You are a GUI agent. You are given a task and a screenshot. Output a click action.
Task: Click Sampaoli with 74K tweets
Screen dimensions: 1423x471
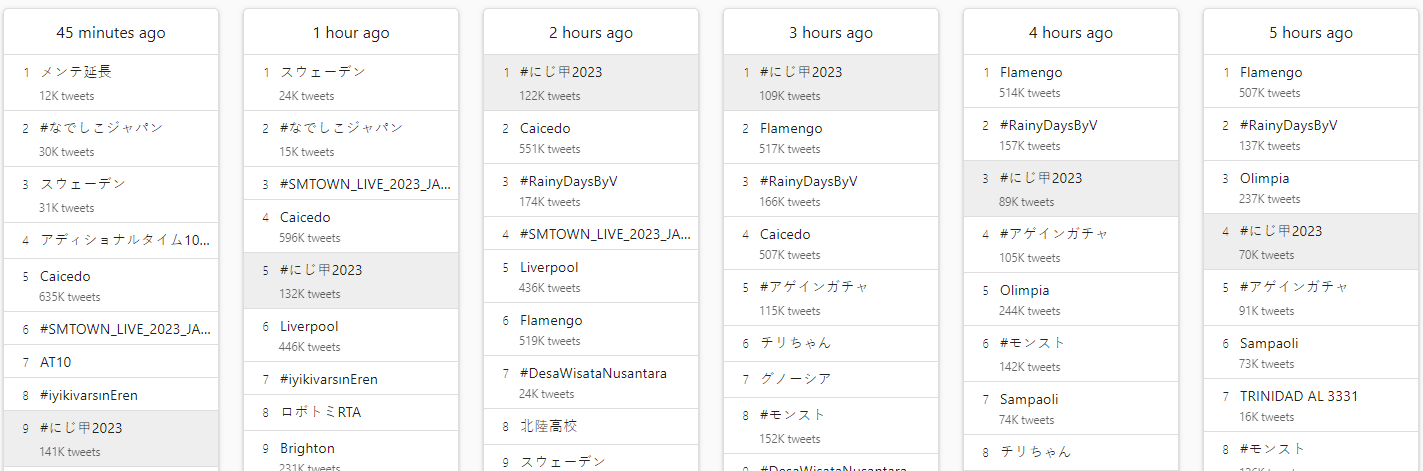point(1029,399)
